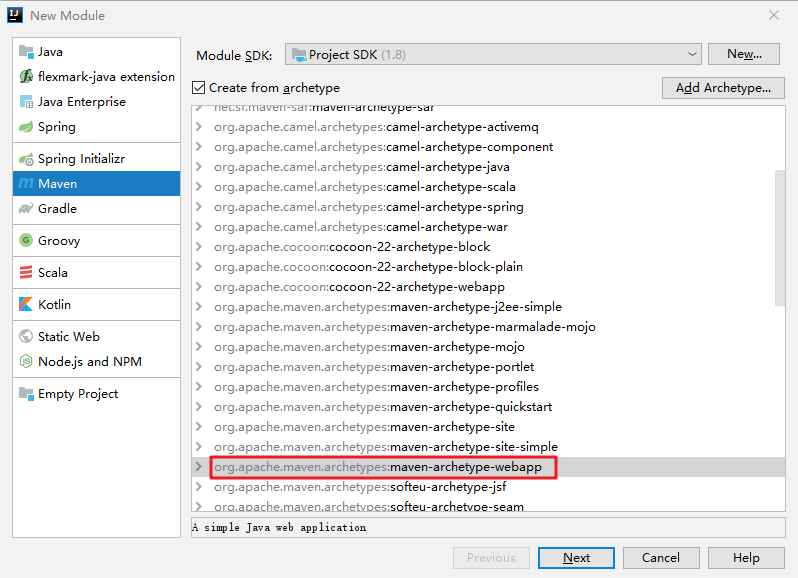Select maven-archetype-j2ee-simple row
Viewport: 798px width, 578px height.
(488, 307)
